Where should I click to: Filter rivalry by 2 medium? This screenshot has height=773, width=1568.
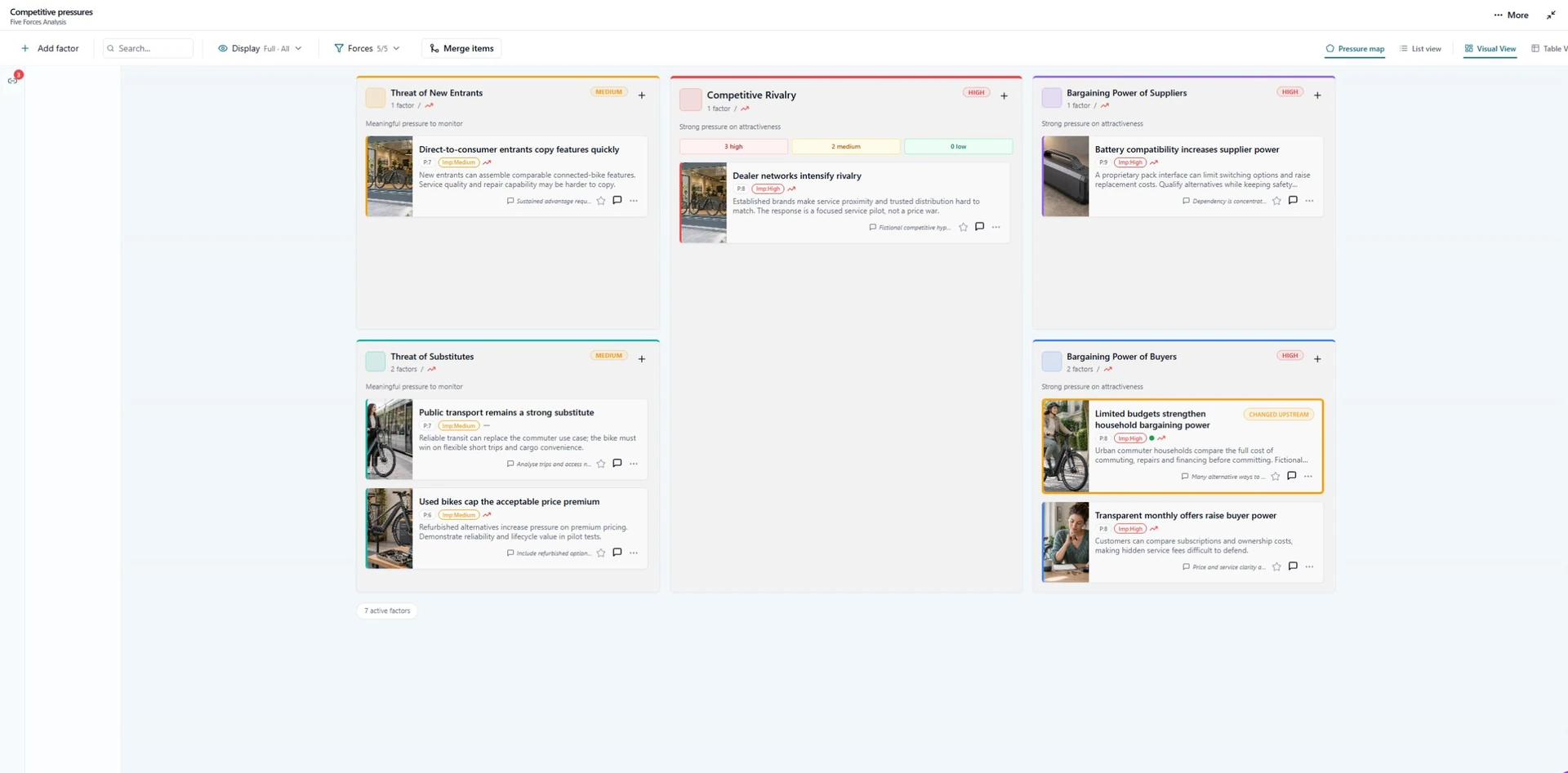pos(846,147)
